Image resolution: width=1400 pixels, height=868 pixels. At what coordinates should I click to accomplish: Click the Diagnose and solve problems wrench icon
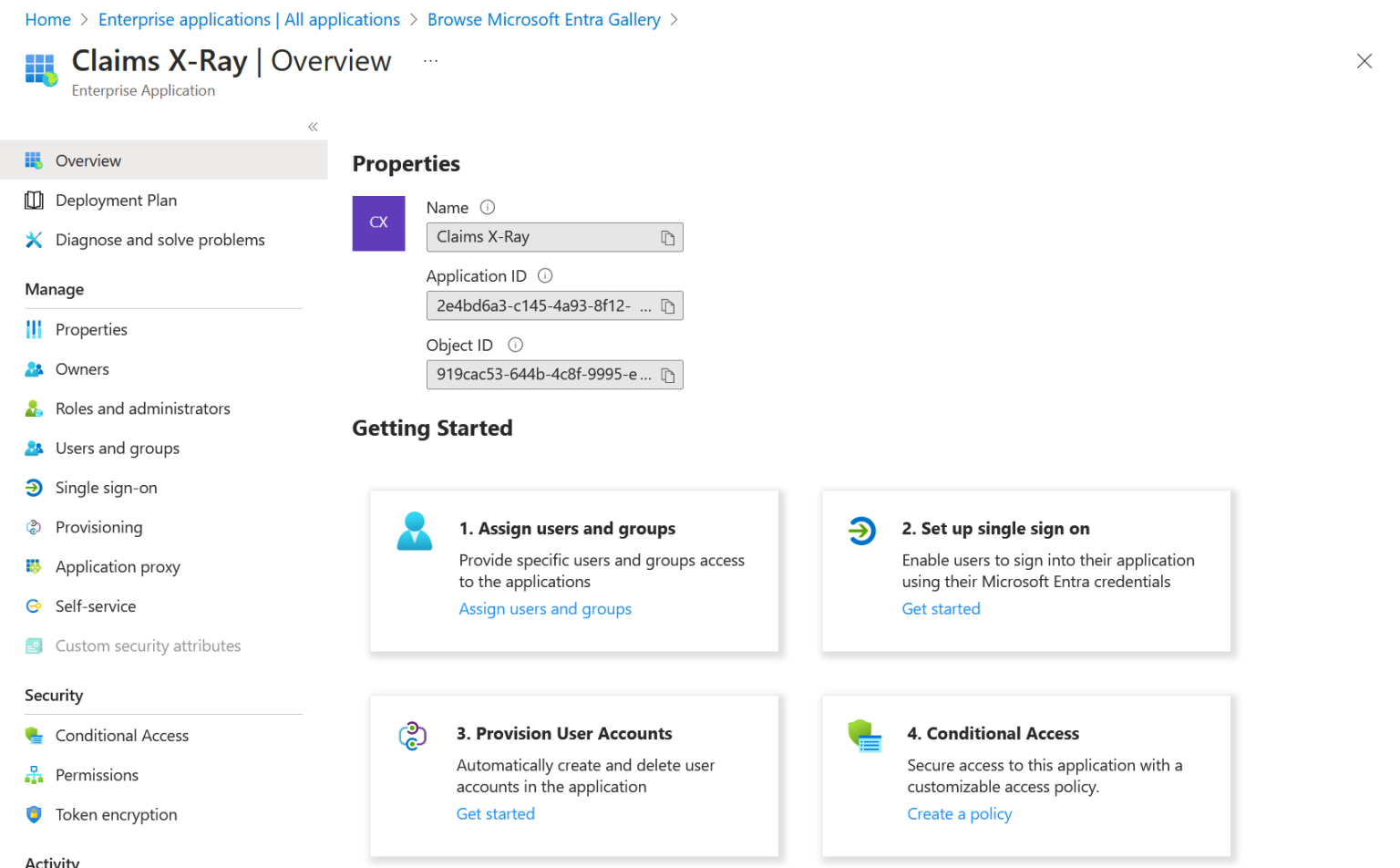point(34,239)
